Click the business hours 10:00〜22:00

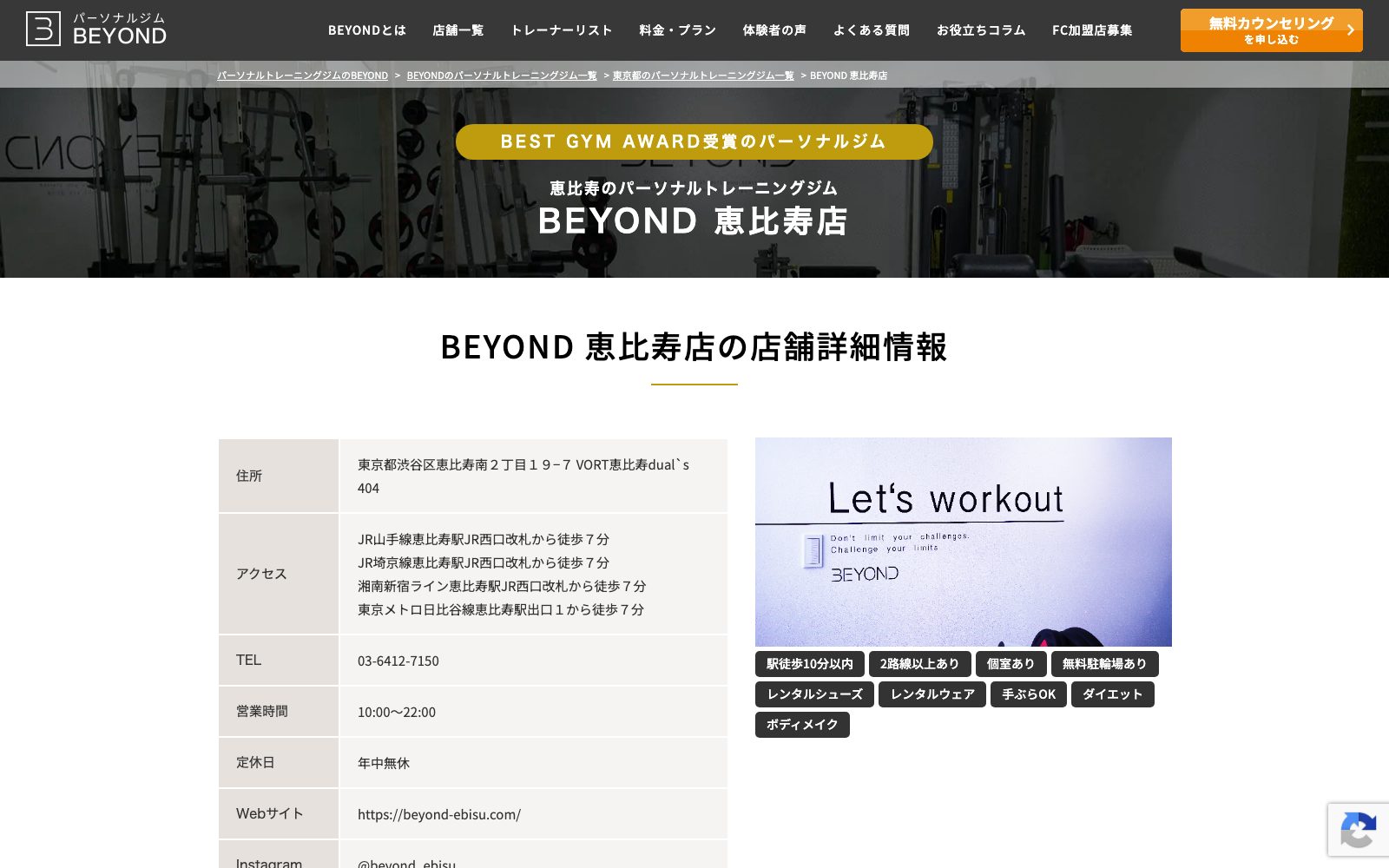[397, 712]
